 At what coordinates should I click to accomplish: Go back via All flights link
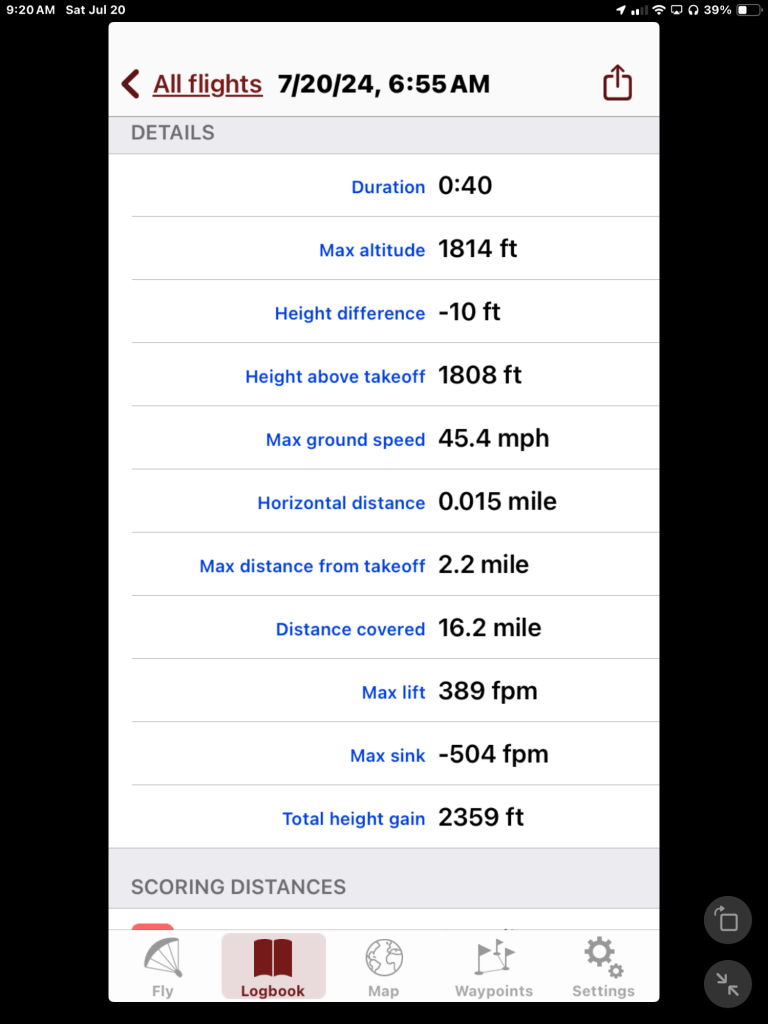pyautogui.click(x=207, y=84)
